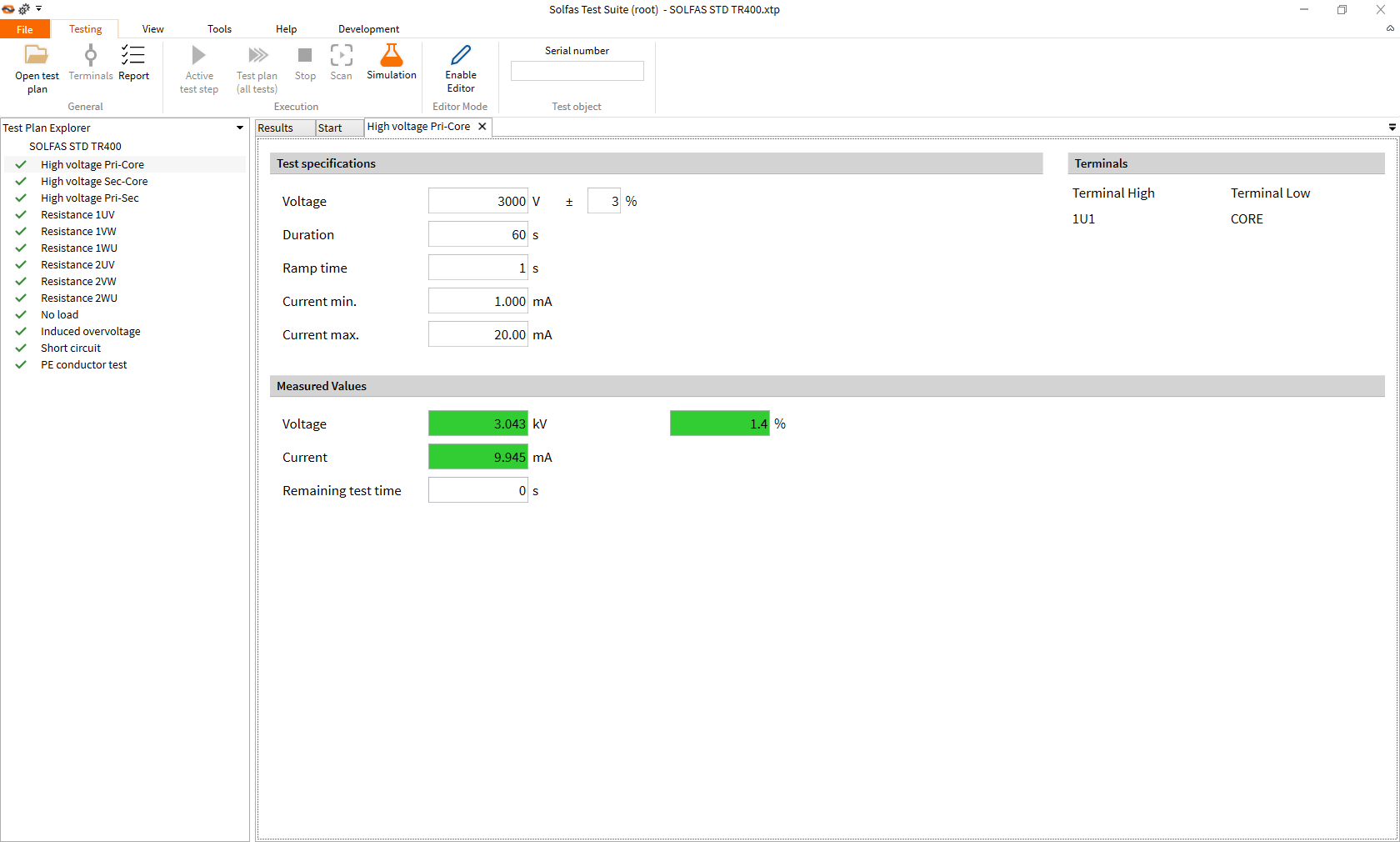Click the Voltage 3000 V specification field
This screenshot has height=842, width=1400.
pos(478,201)
